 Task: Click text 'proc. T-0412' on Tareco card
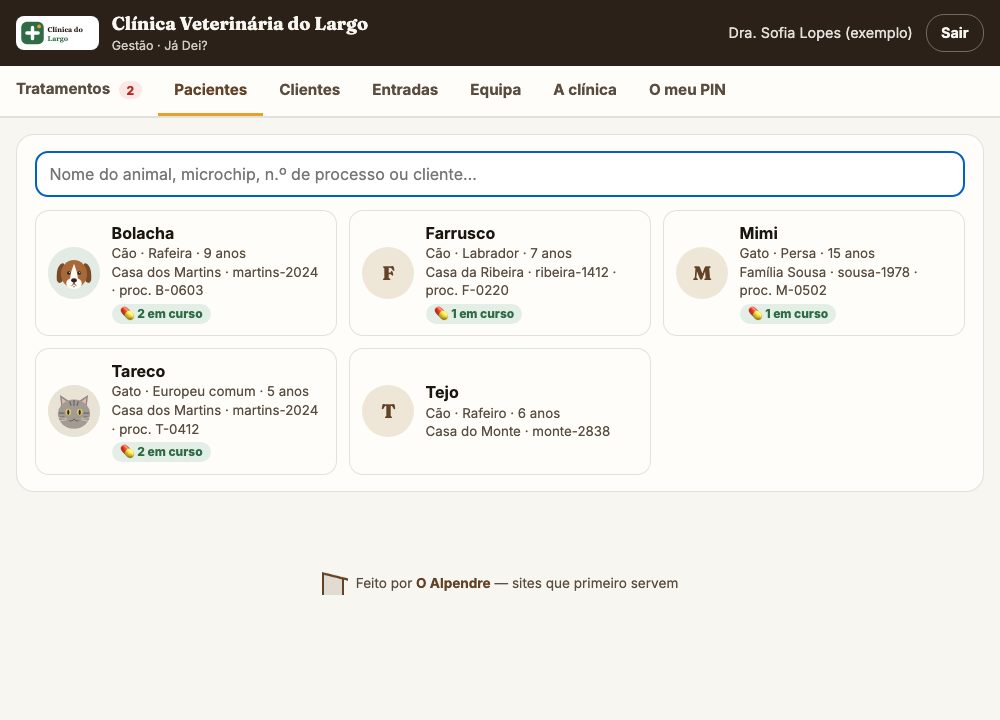coord(159,429)
